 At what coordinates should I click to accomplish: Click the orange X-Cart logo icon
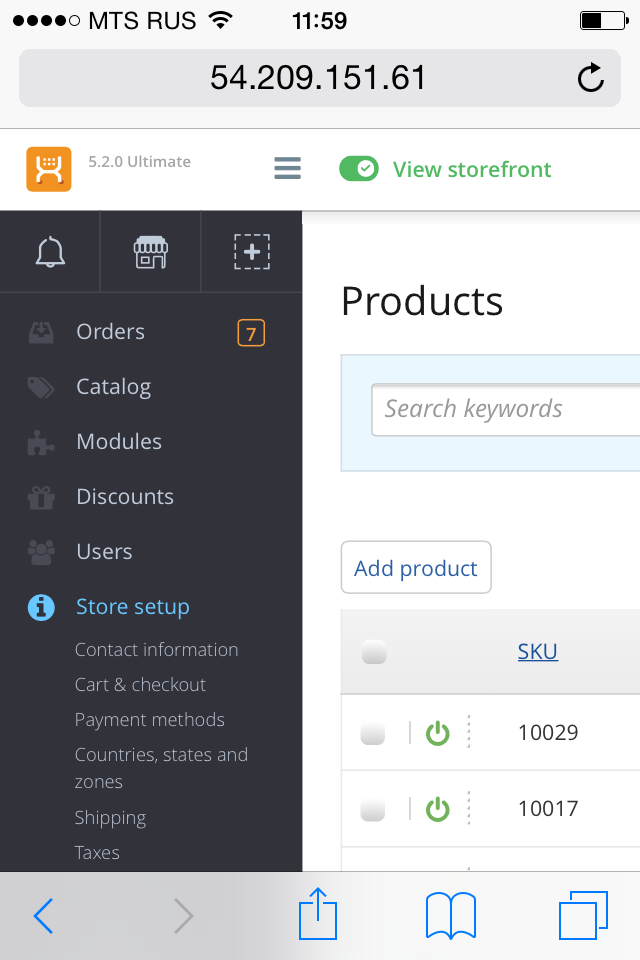coord(49,169)
